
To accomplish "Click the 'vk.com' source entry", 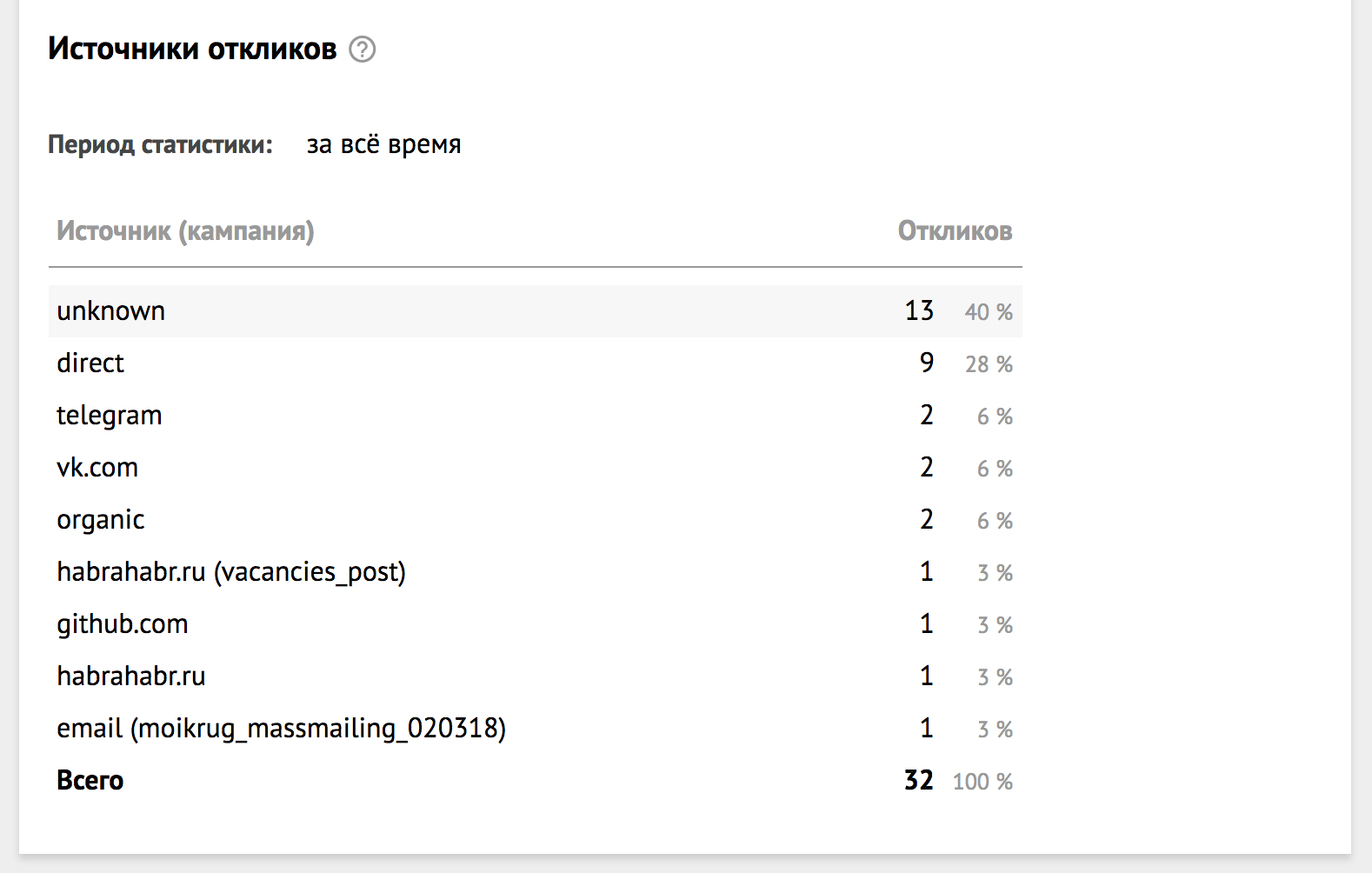I will 97,468.
